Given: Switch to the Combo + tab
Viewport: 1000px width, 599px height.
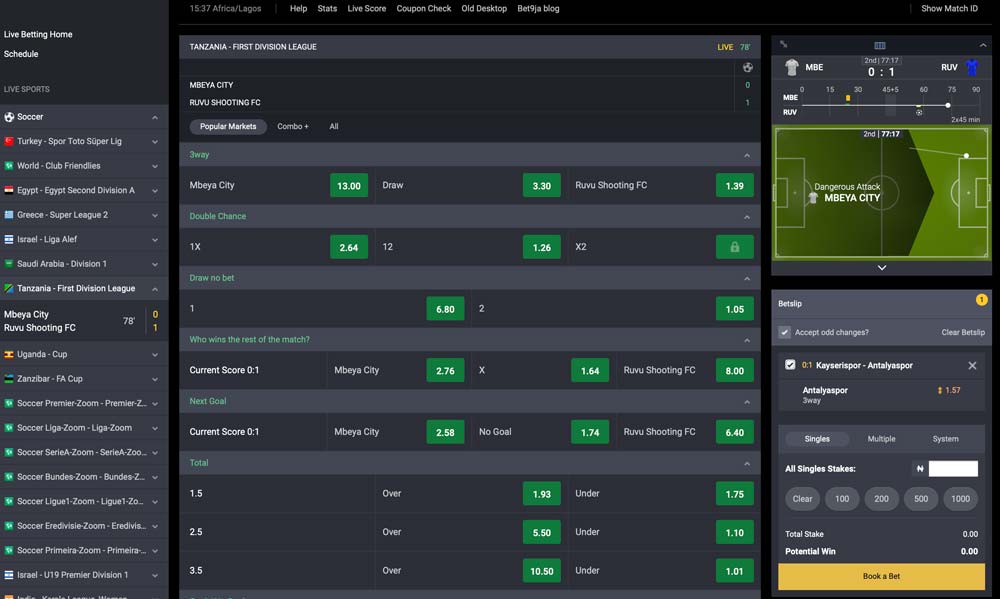Looking at the screenshot, I should point(293,126).
